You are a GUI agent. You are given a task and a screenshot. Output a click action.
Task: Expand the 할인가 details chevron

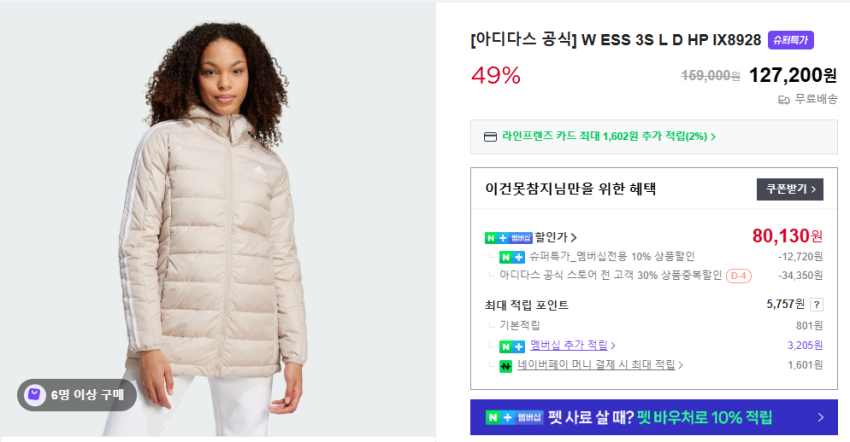click(574, 238)
